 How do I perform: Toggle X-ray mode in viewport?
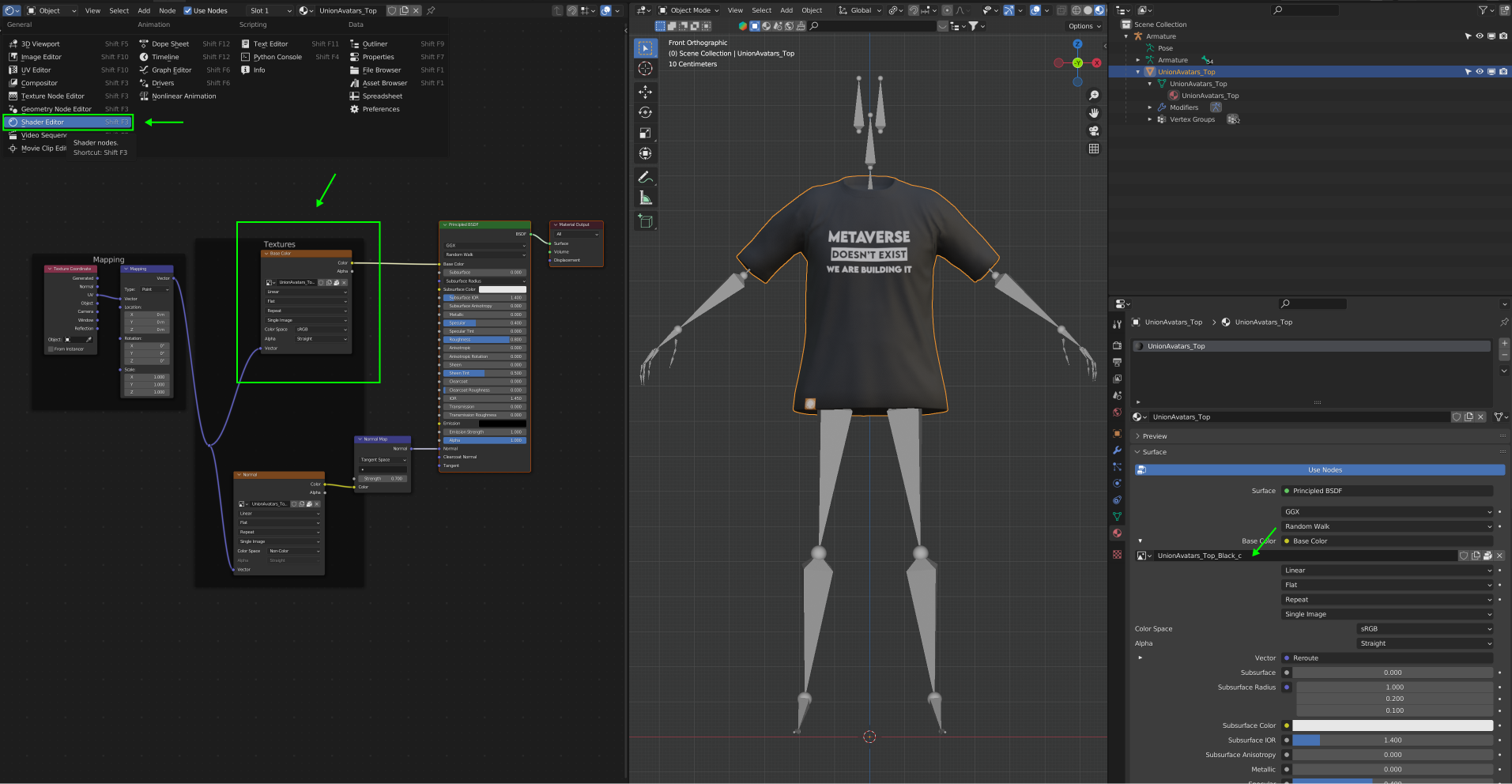[x=1061, y=10]
